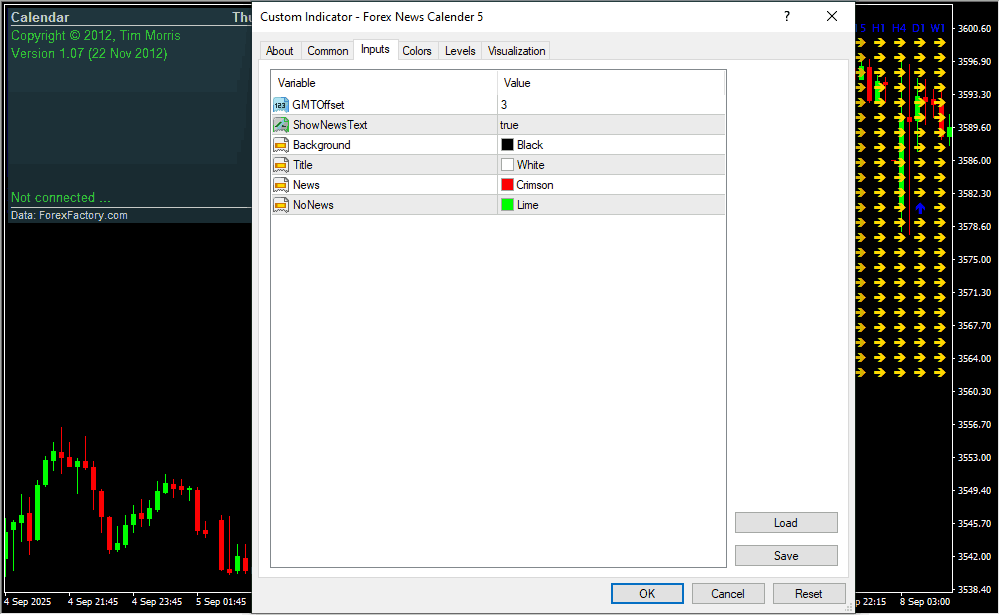The height and width of the screenshot is (615, 1000).
Task: Go to the Visualization tab
Action: point(517,51)
